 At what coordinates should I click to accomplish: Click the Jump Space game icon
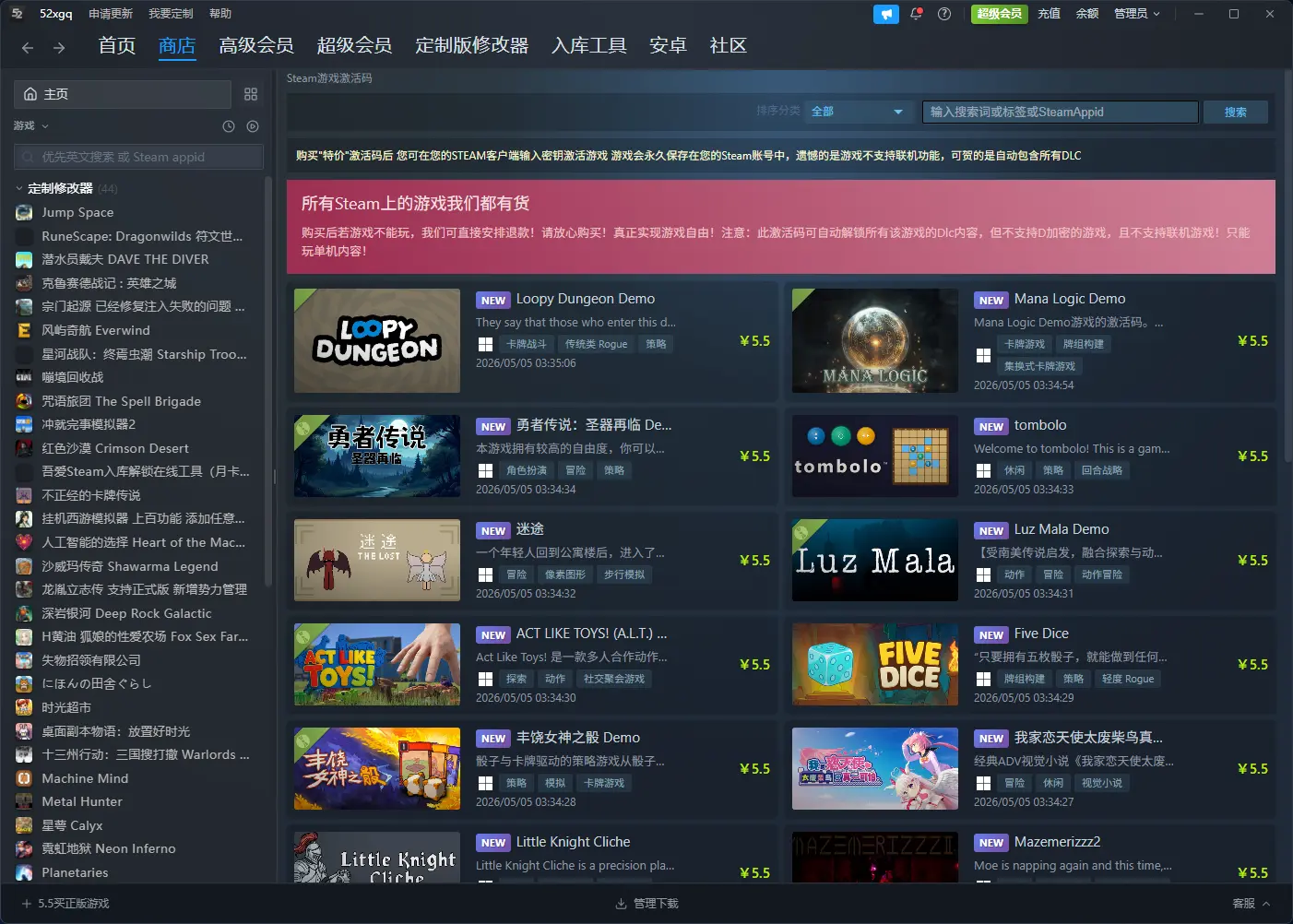24,212
